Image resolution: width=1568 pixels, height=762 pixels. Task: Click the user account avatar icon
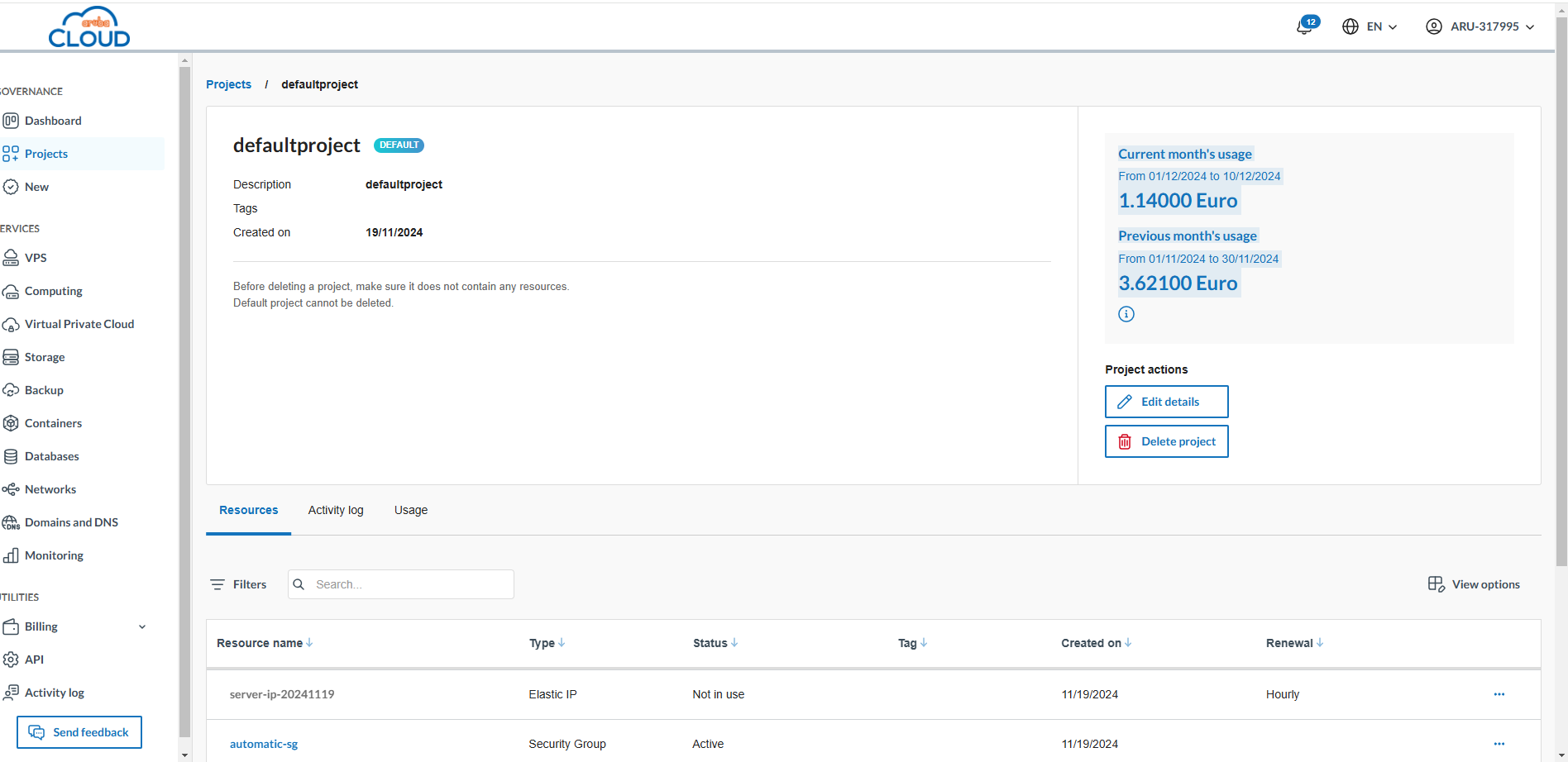click(1434, 26)
